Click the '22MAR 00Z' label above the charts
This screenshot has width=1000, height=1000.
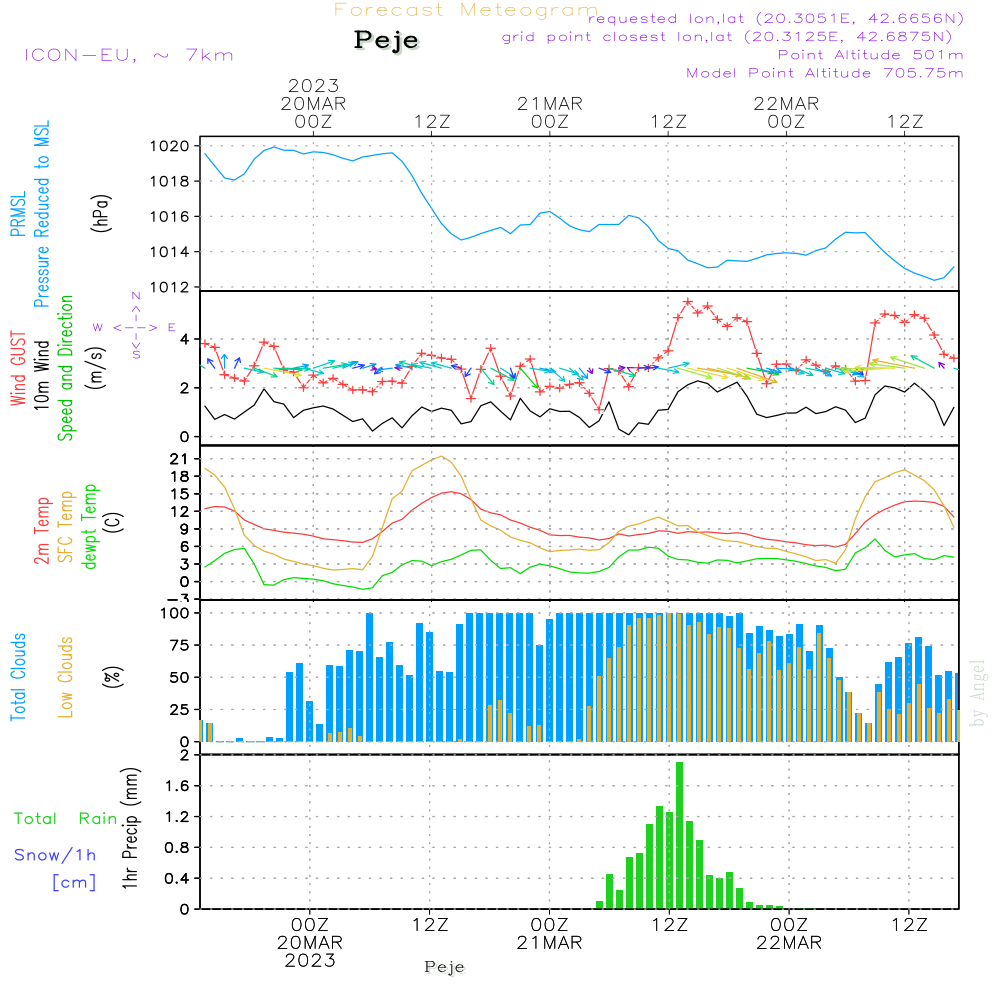pyautogui.click(x=786, y=112)
